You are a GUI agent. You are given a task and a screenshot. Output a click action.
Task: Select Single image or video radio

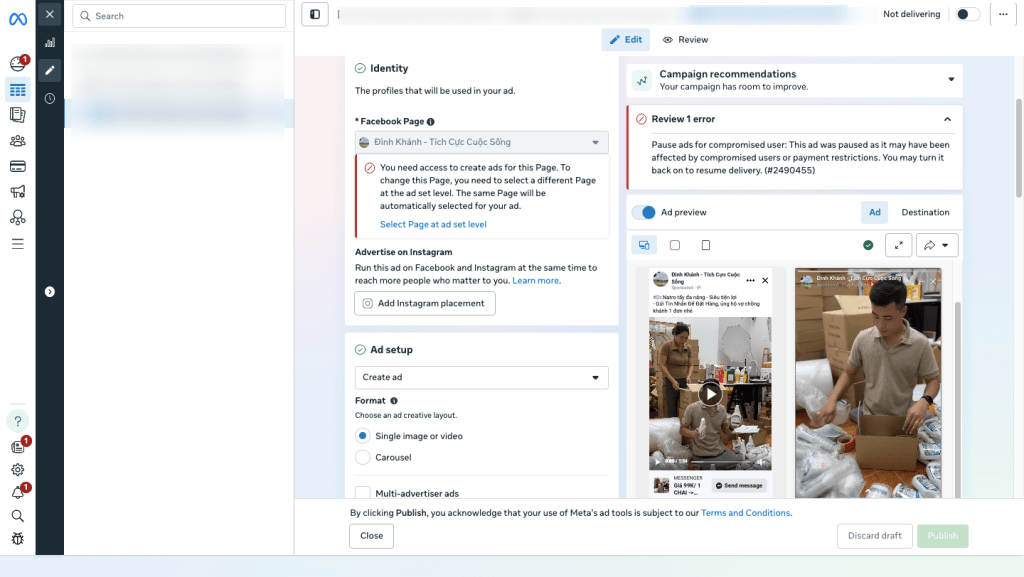tap(362, 436)
